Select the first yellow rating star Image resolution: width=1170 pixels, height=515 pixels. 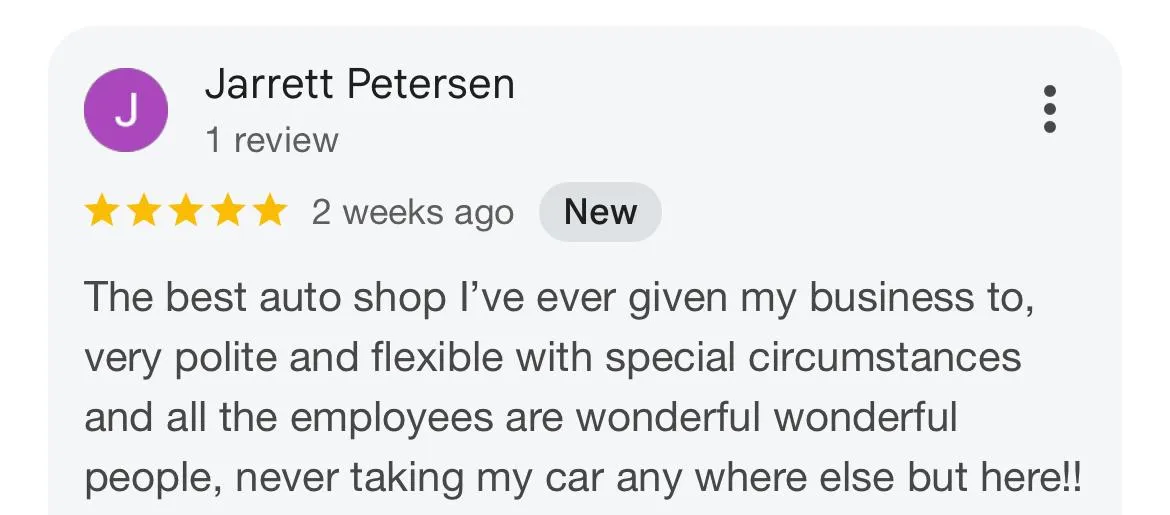(x=101, y=211)
